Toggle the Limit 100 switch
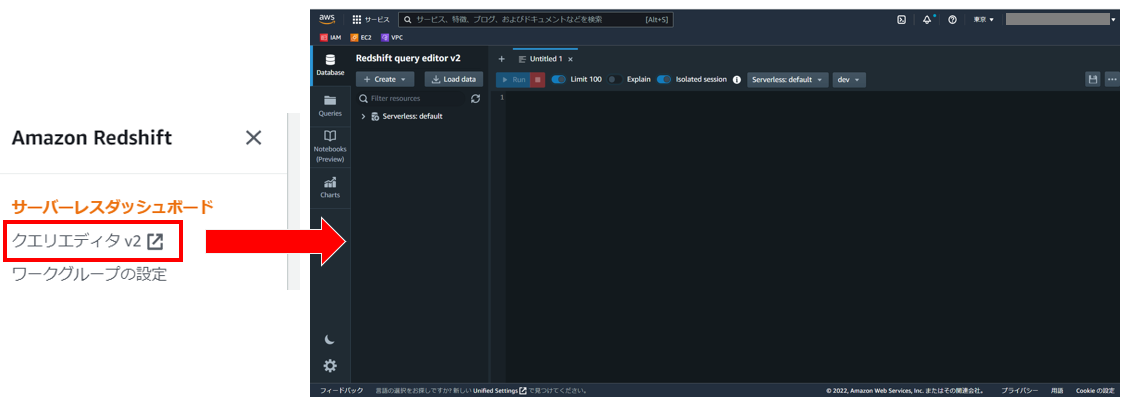The height and width of the screenshot is (402, 1123). click(559, 80)
